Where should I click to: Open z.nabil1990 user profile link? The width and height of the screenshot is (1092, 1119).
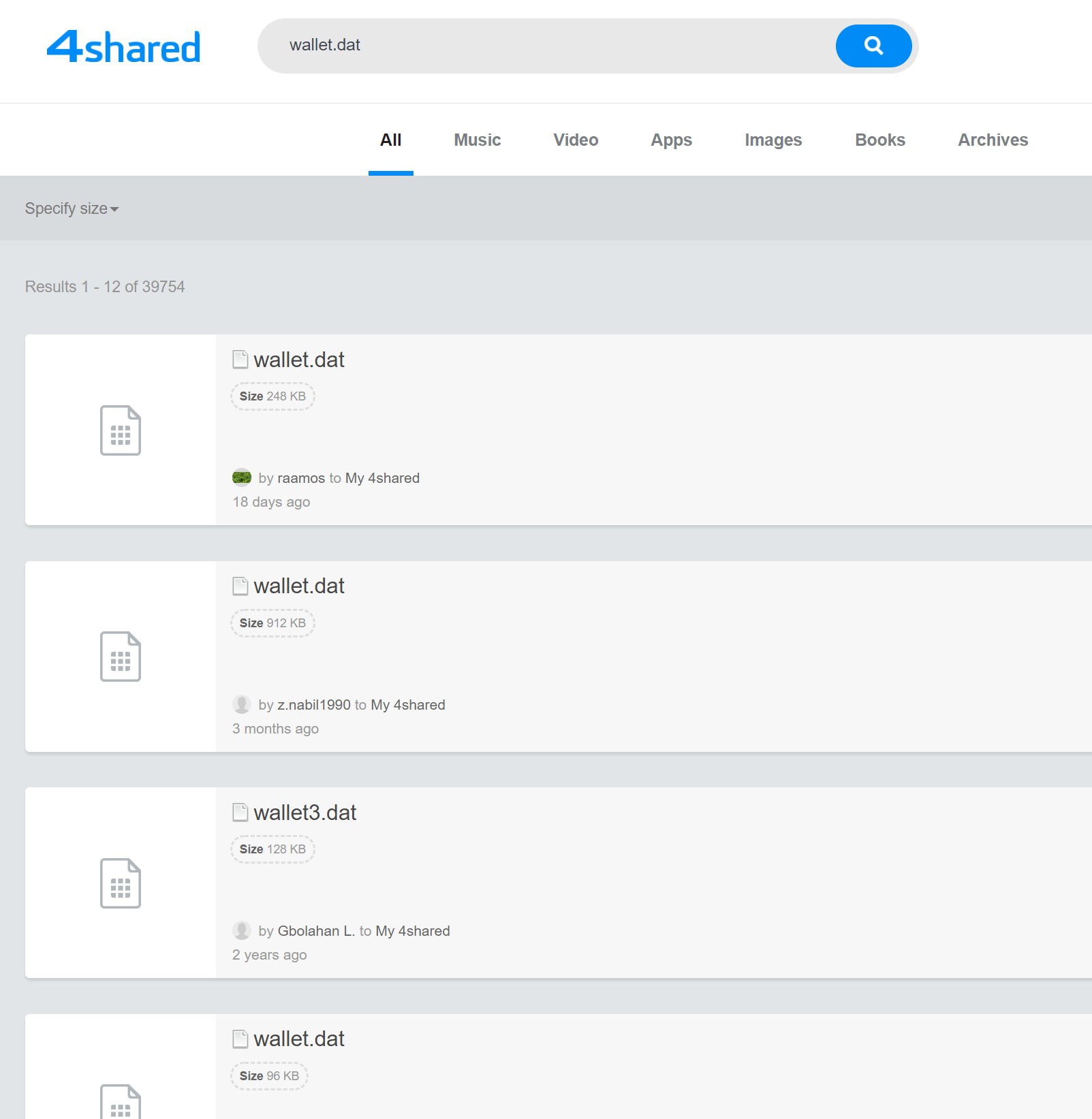(314, 705)
